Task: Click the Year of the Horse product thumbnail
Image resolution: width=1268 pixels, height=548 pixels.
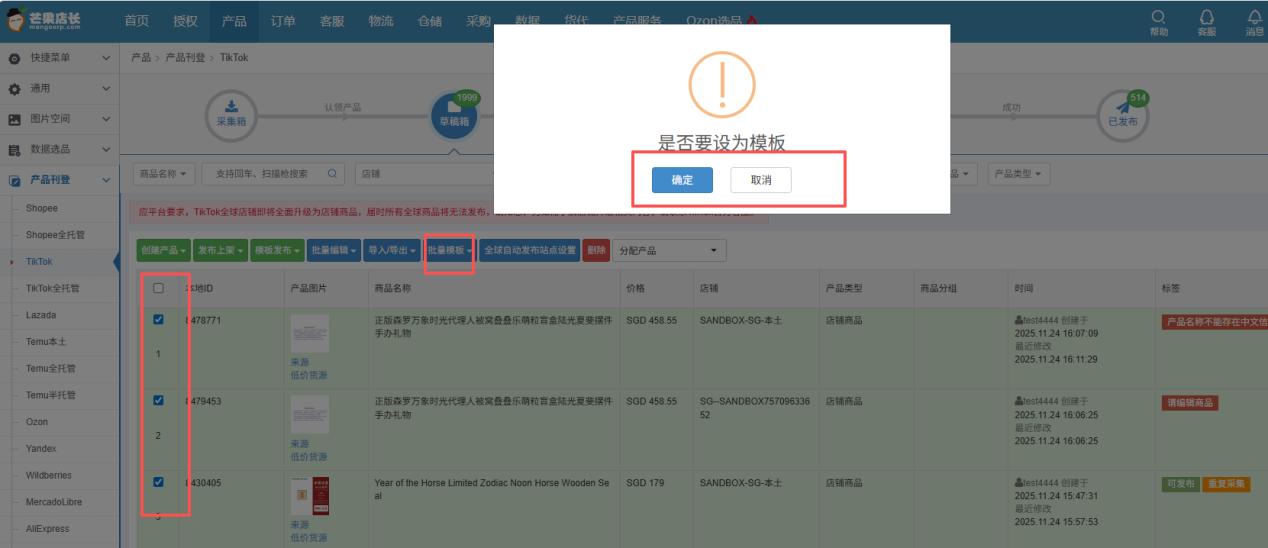Action: (309, 497)
